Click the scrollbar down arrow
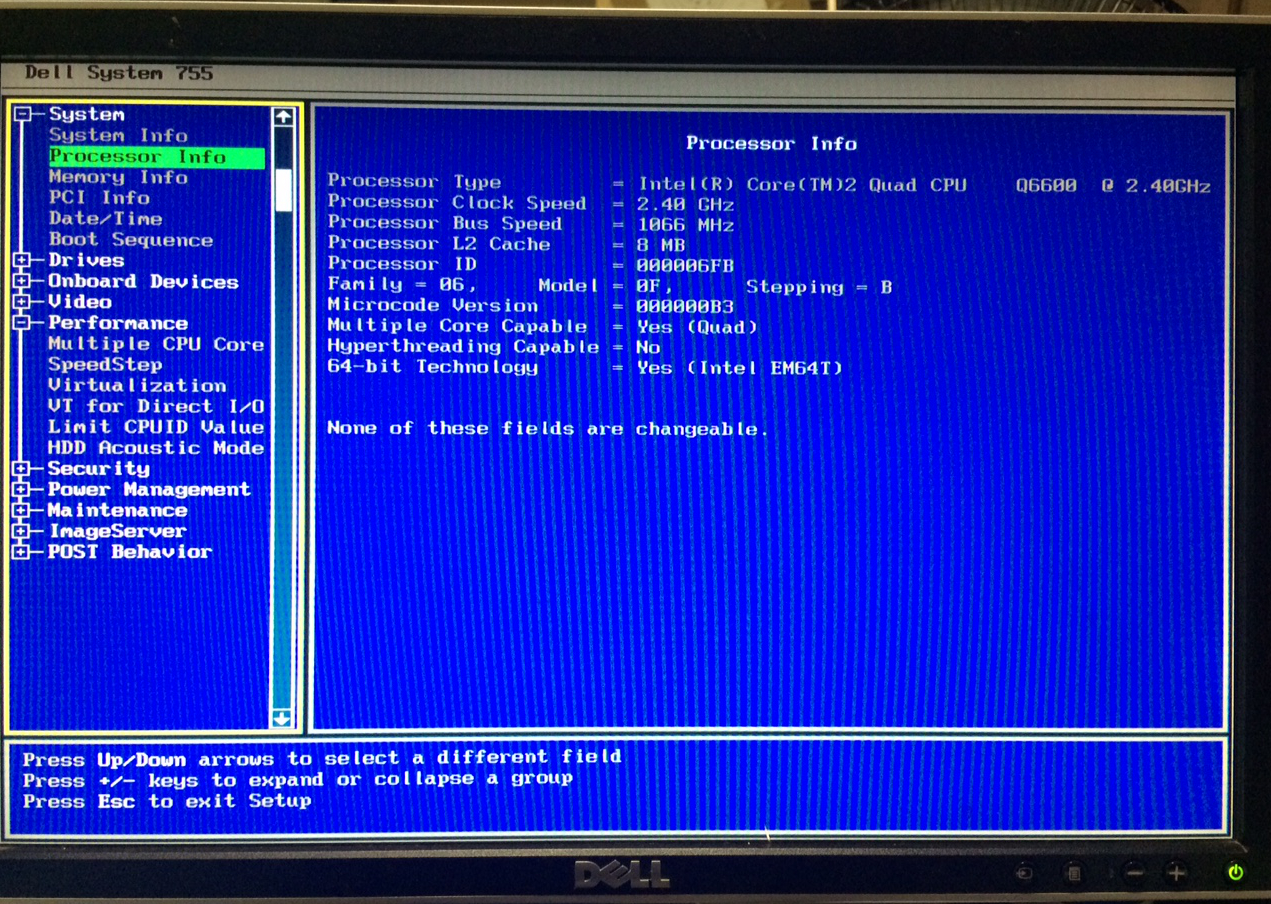1271x904 pixels. coord(282,718)
